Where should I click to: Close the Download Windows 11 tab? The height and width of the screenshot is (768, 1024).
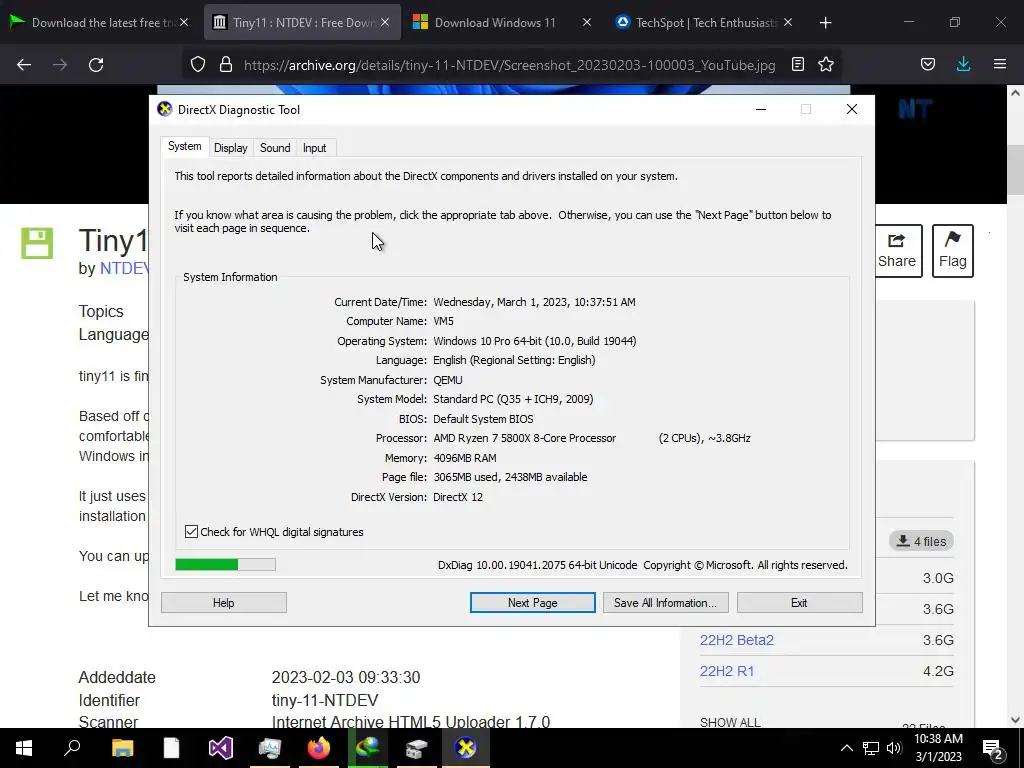click(586, 23)
